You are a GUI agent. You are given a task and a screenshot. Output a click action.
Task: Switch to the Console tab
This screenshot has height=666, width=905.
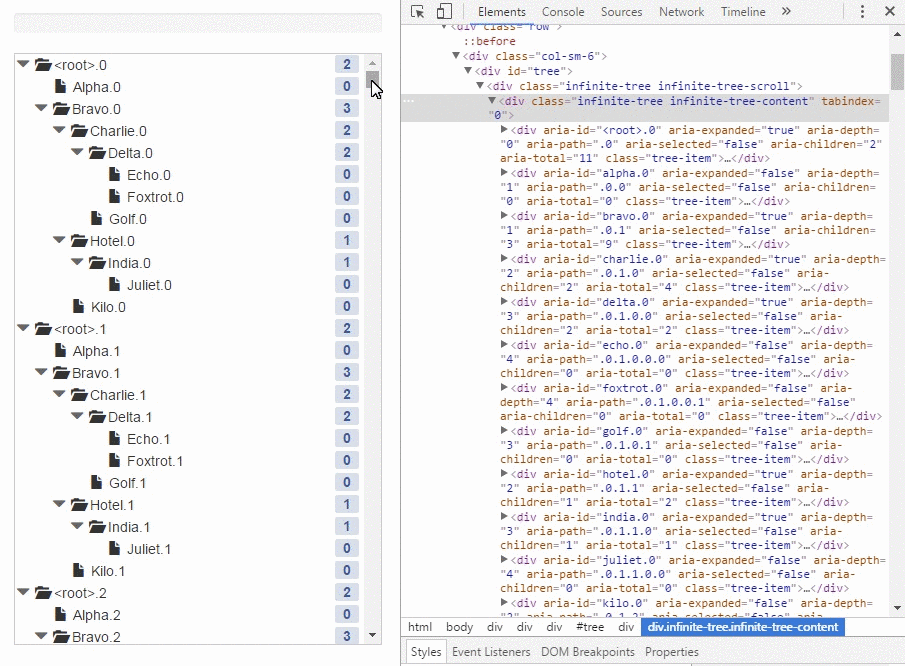click(563, 12)
